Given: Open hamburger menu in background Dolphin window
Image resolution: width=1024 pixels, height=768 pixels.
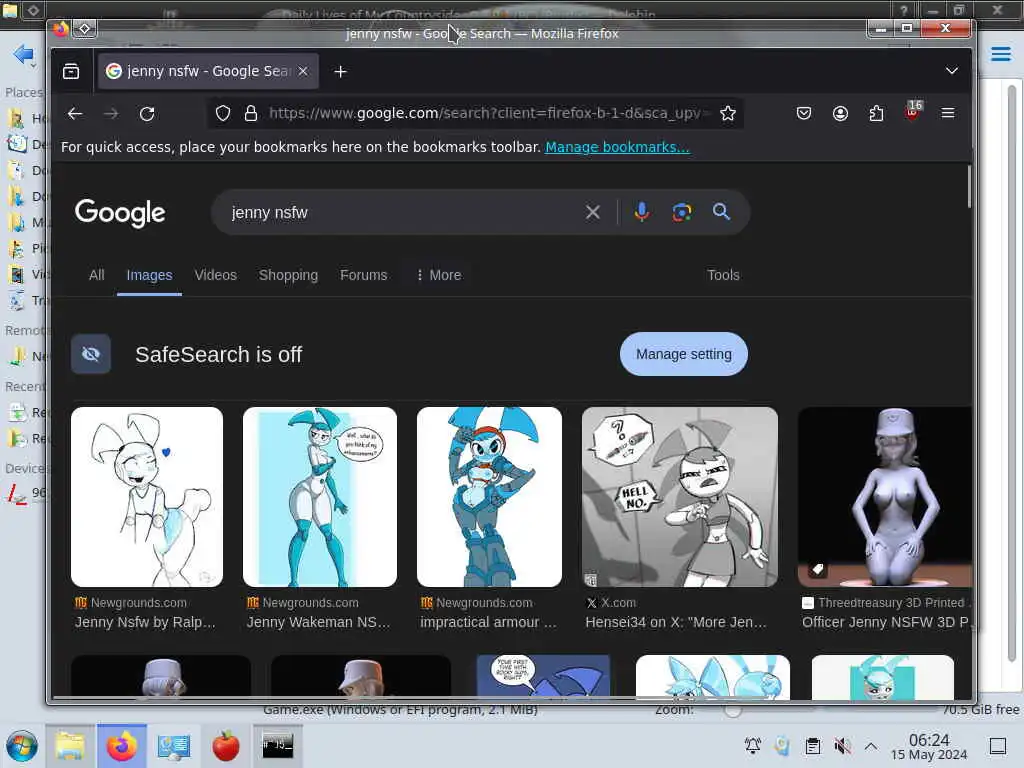Looking at the screenshot, I should coord(1000,54).
